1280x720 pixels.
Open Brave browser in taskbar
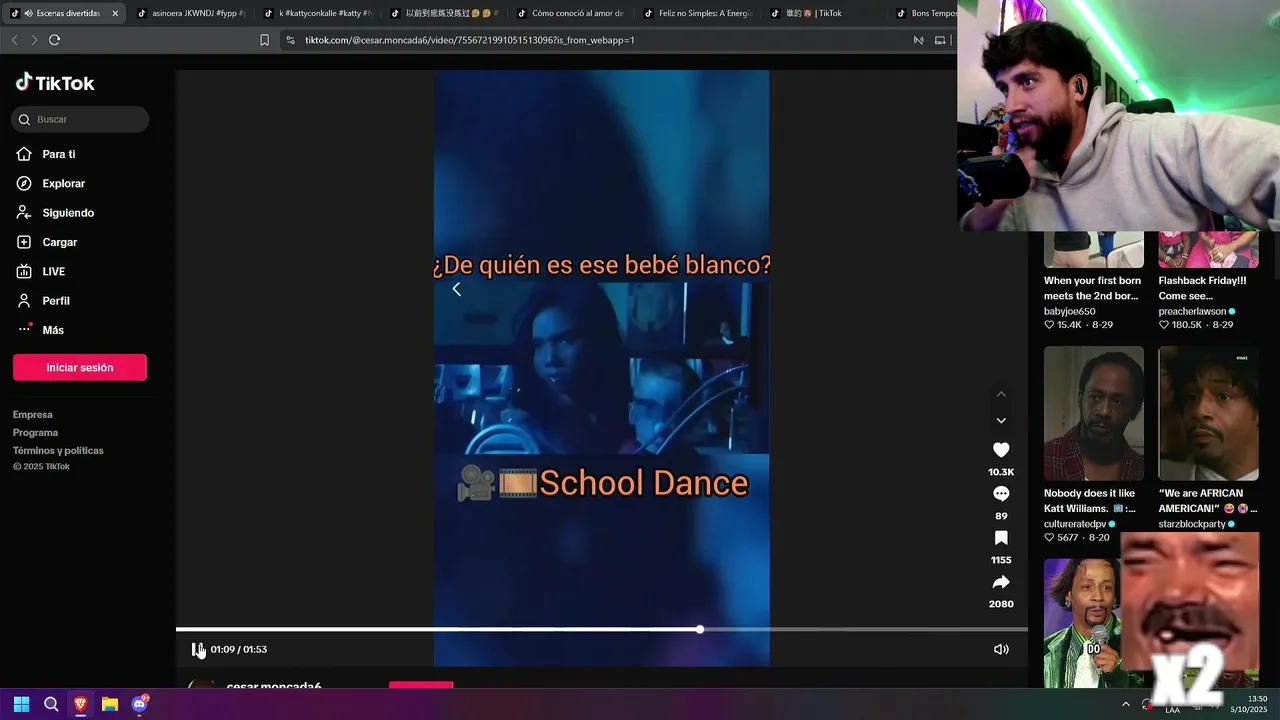pos(80,704)
